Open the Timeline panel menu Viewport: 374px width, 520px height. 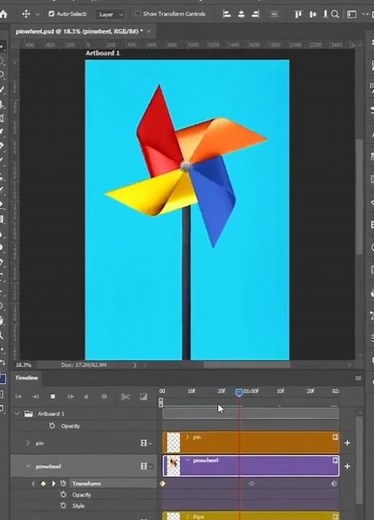coord(358,378)
